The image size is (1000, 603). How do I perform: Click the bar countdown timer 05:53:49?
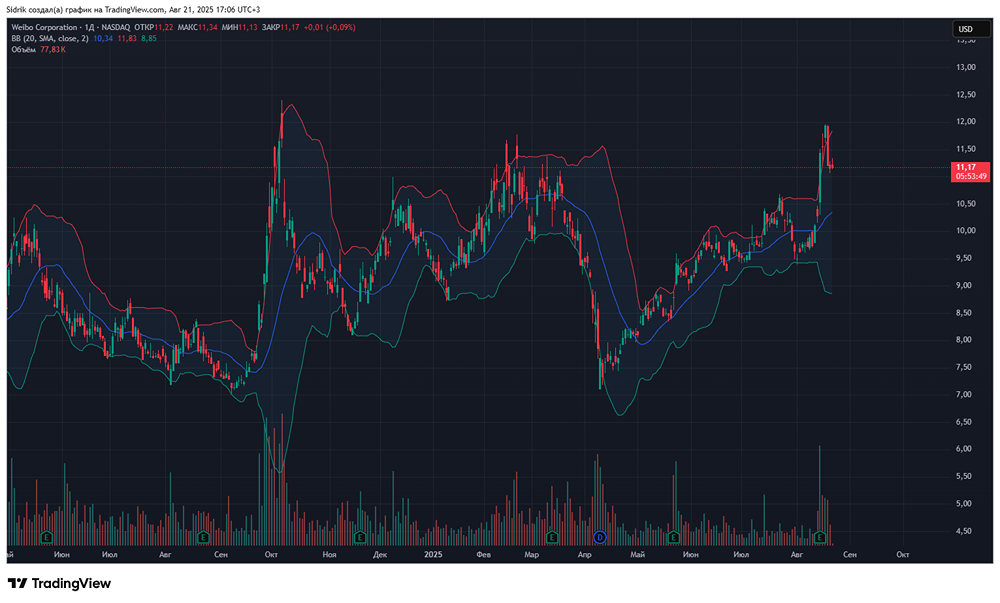[x=971, y=176]
